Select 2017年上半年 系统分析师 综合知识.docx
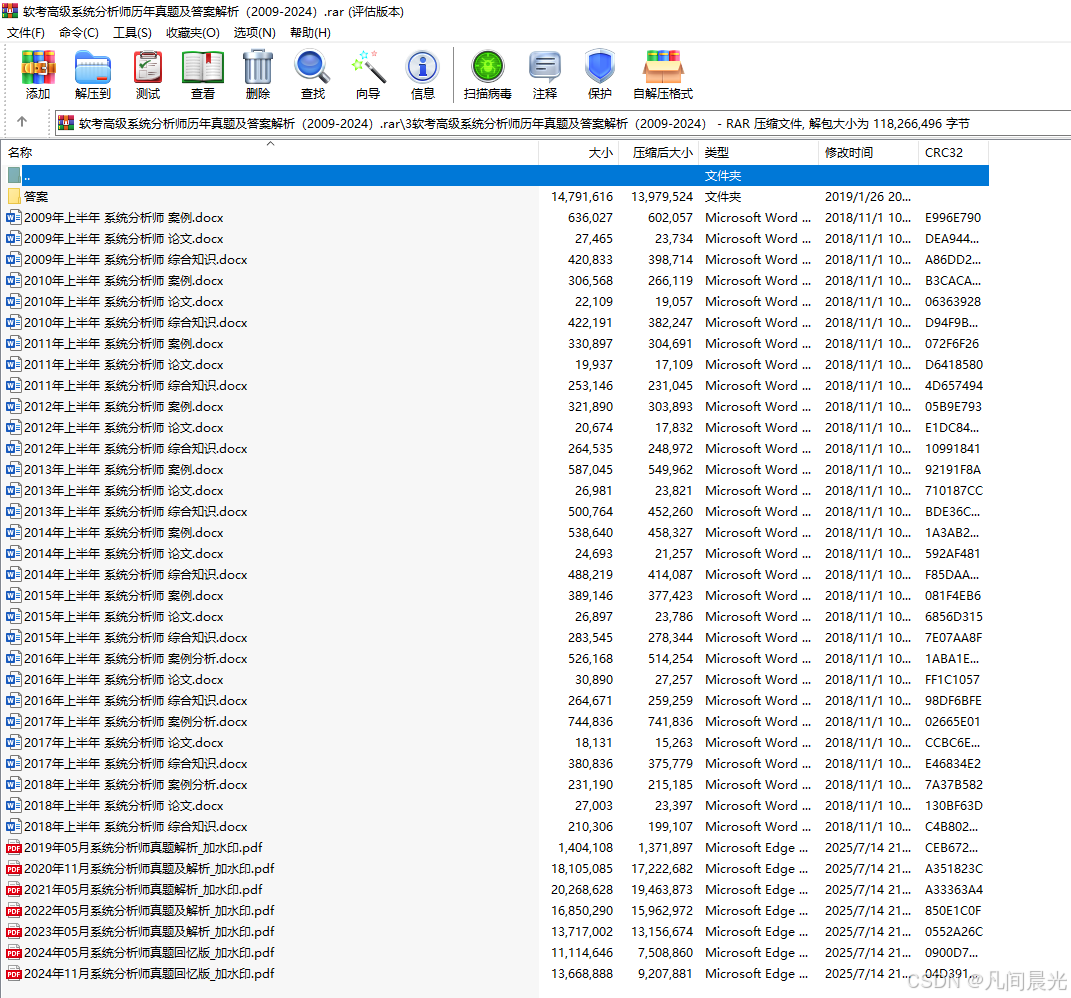Viewport: 1071px width, 998px height. coord(497,764)
